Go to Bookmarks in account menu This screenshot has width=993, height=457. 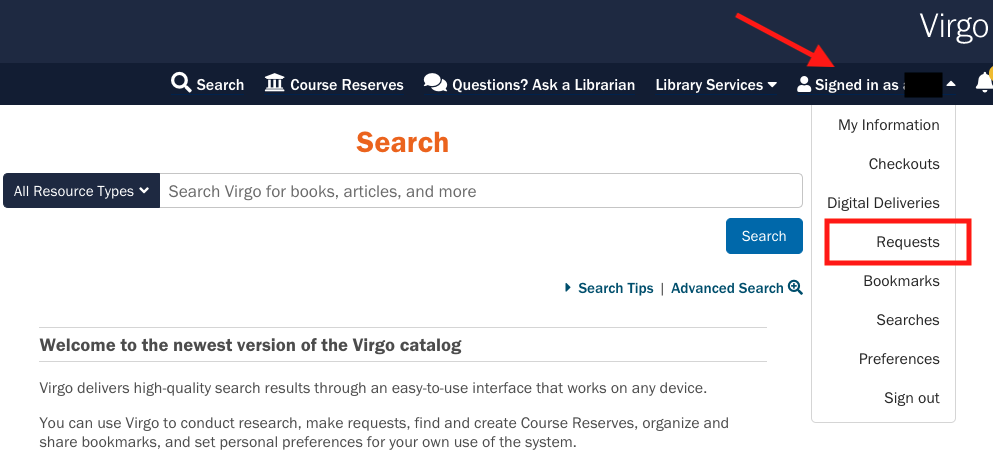[902, 281]
